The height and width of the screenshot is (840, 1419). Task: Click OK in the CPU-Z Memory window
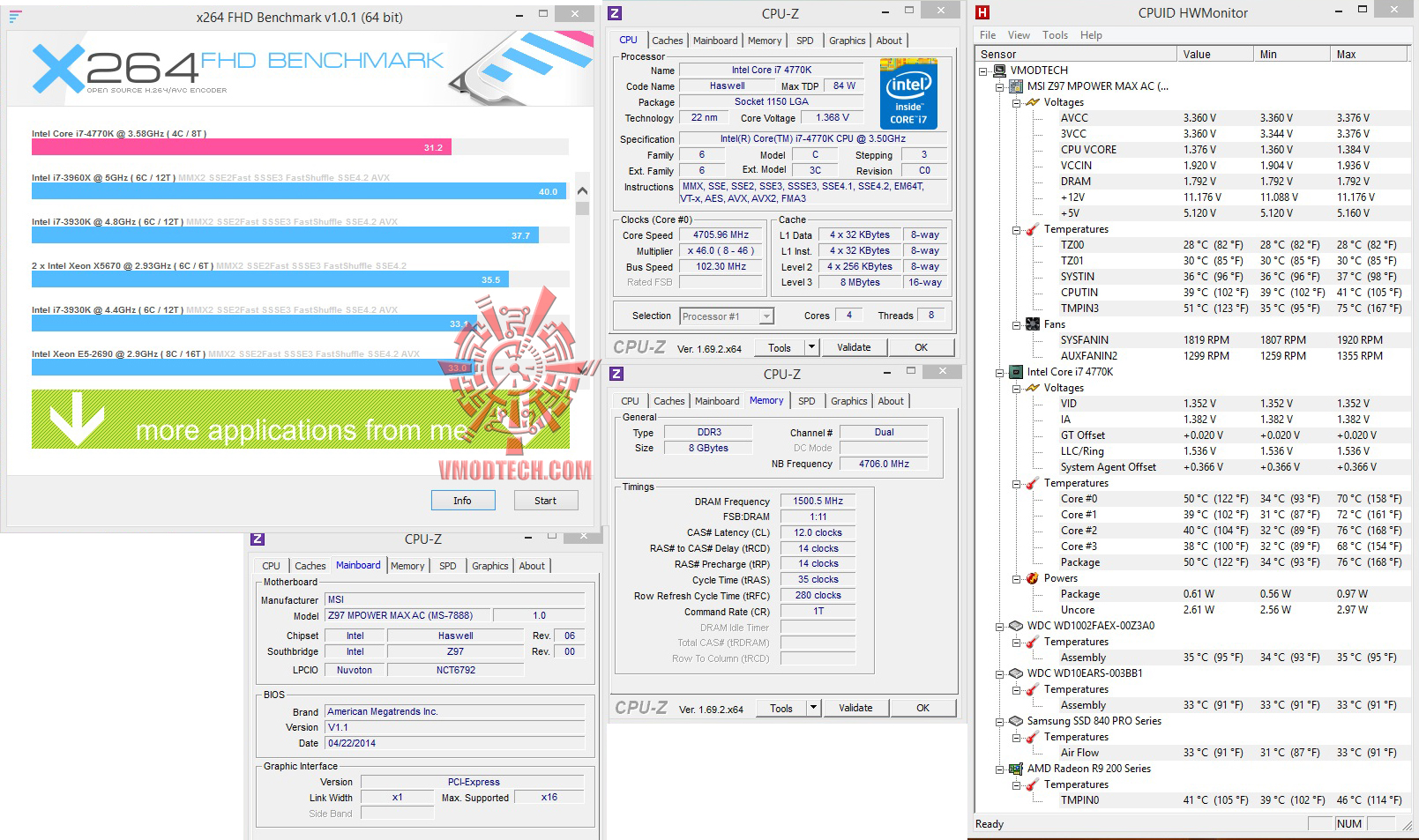tap(923, 708)
